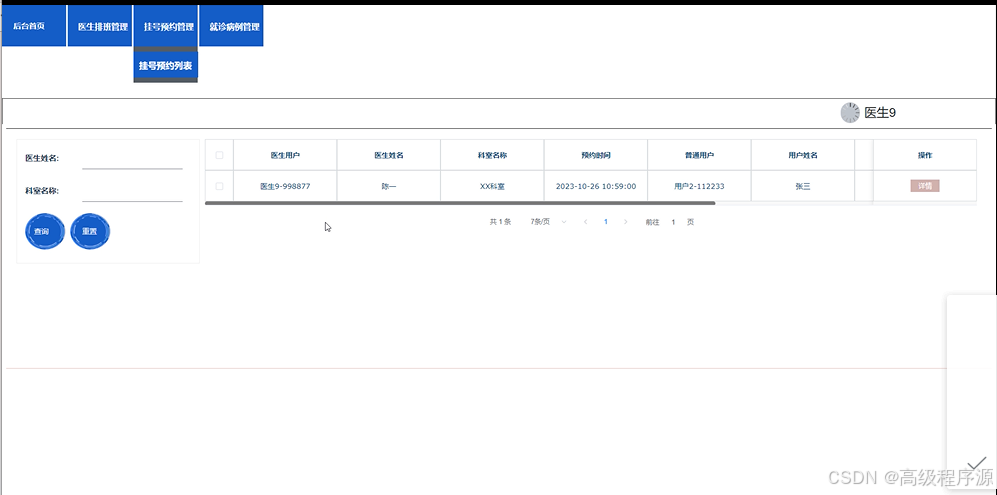Open 详情 for the 陈一 appointment
The image size is (997, 495).
[925, 186]
